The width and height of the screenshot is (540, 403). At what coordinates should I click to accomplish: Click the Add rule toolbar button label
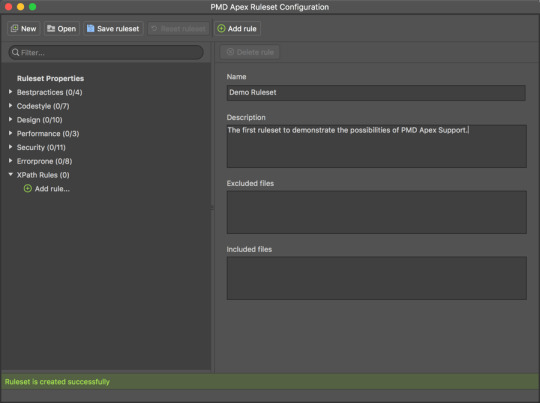tap(242, 29)
